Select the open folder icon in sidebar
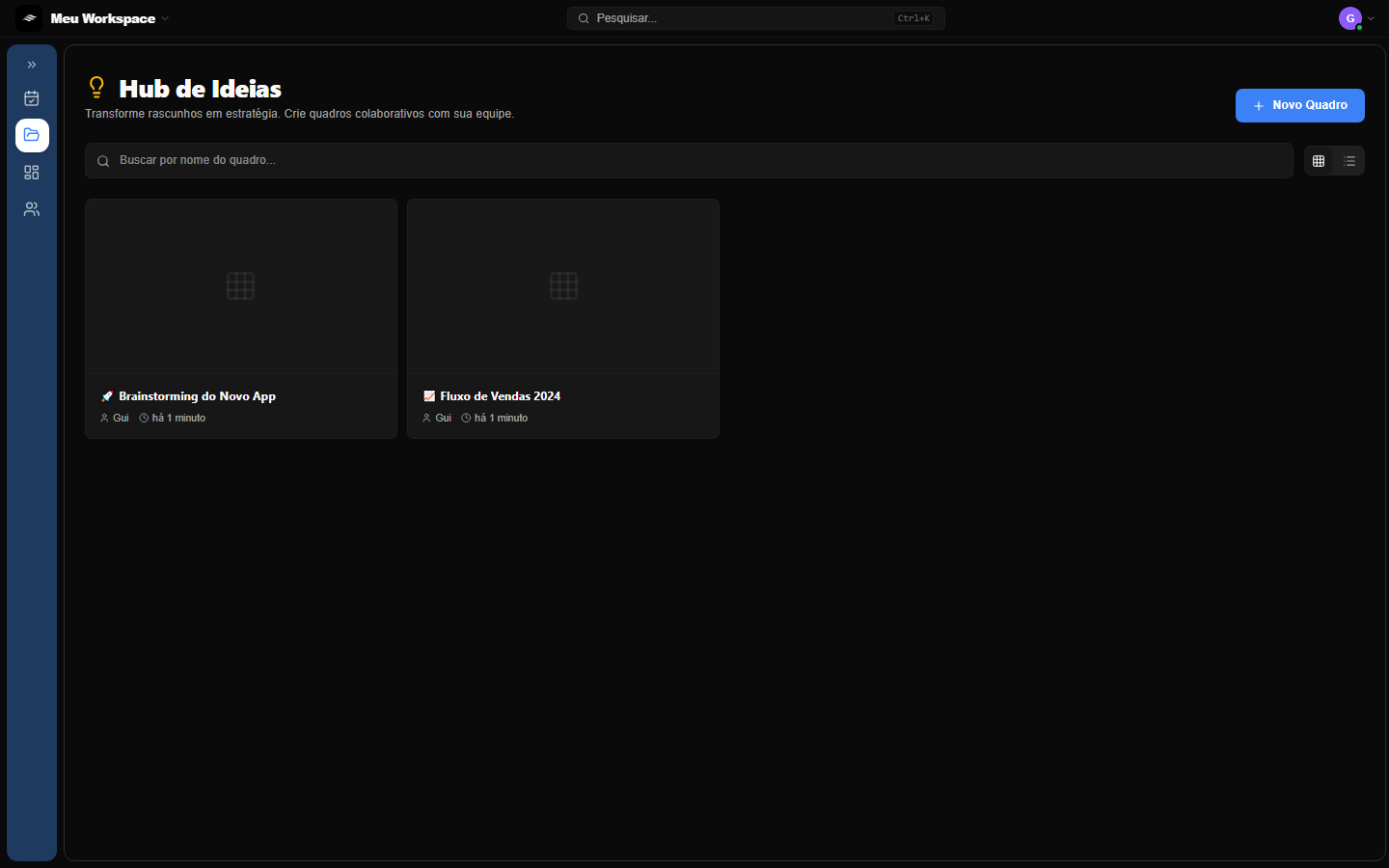This screenshot has height=868, width=1389. coord(32,135)
